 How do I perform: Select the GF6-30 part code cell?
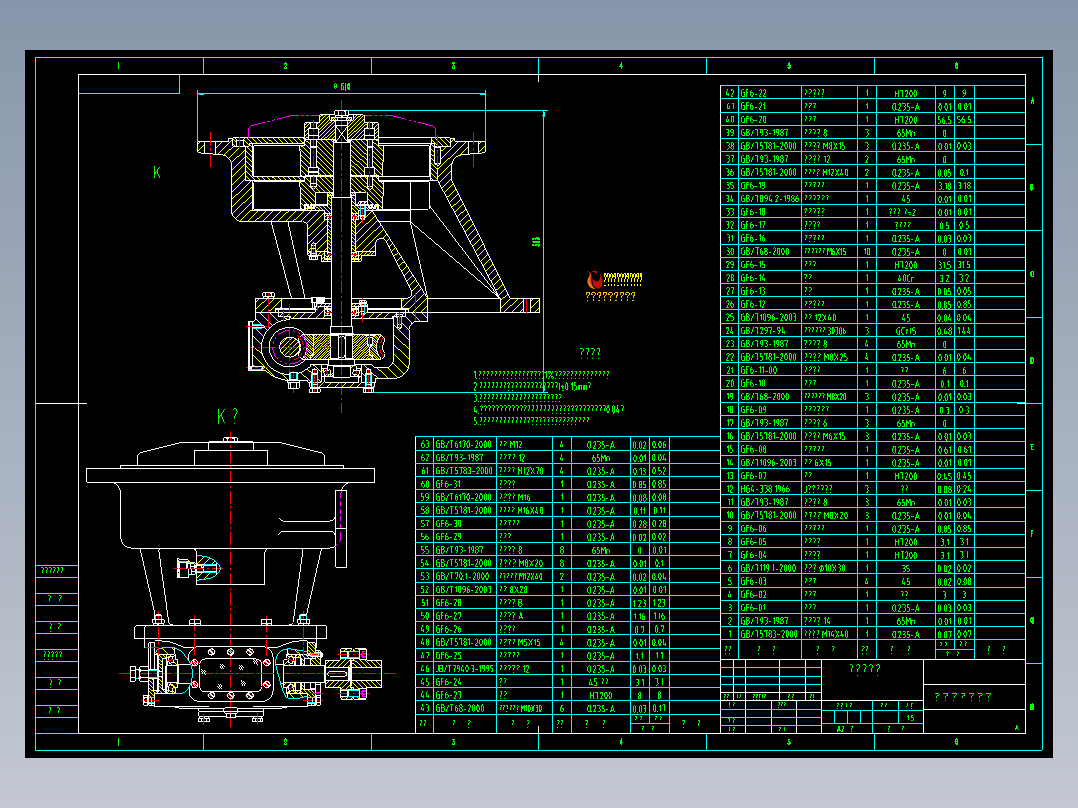464,524
